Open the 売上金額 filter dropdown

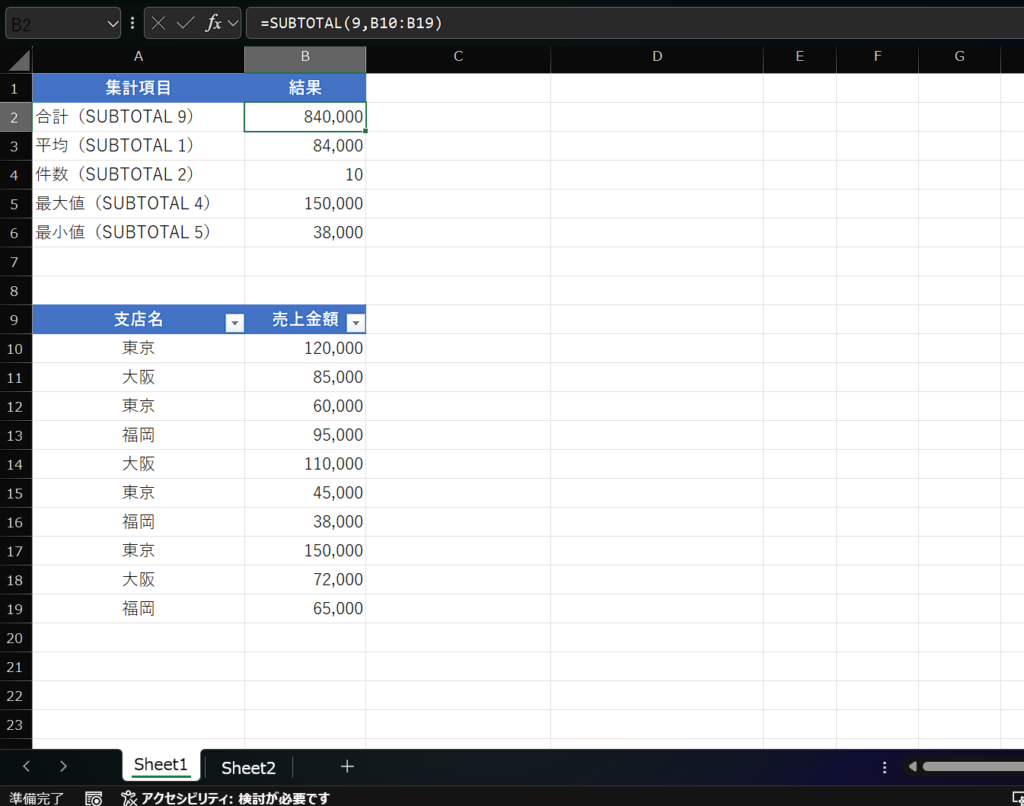tap(355, 322)
